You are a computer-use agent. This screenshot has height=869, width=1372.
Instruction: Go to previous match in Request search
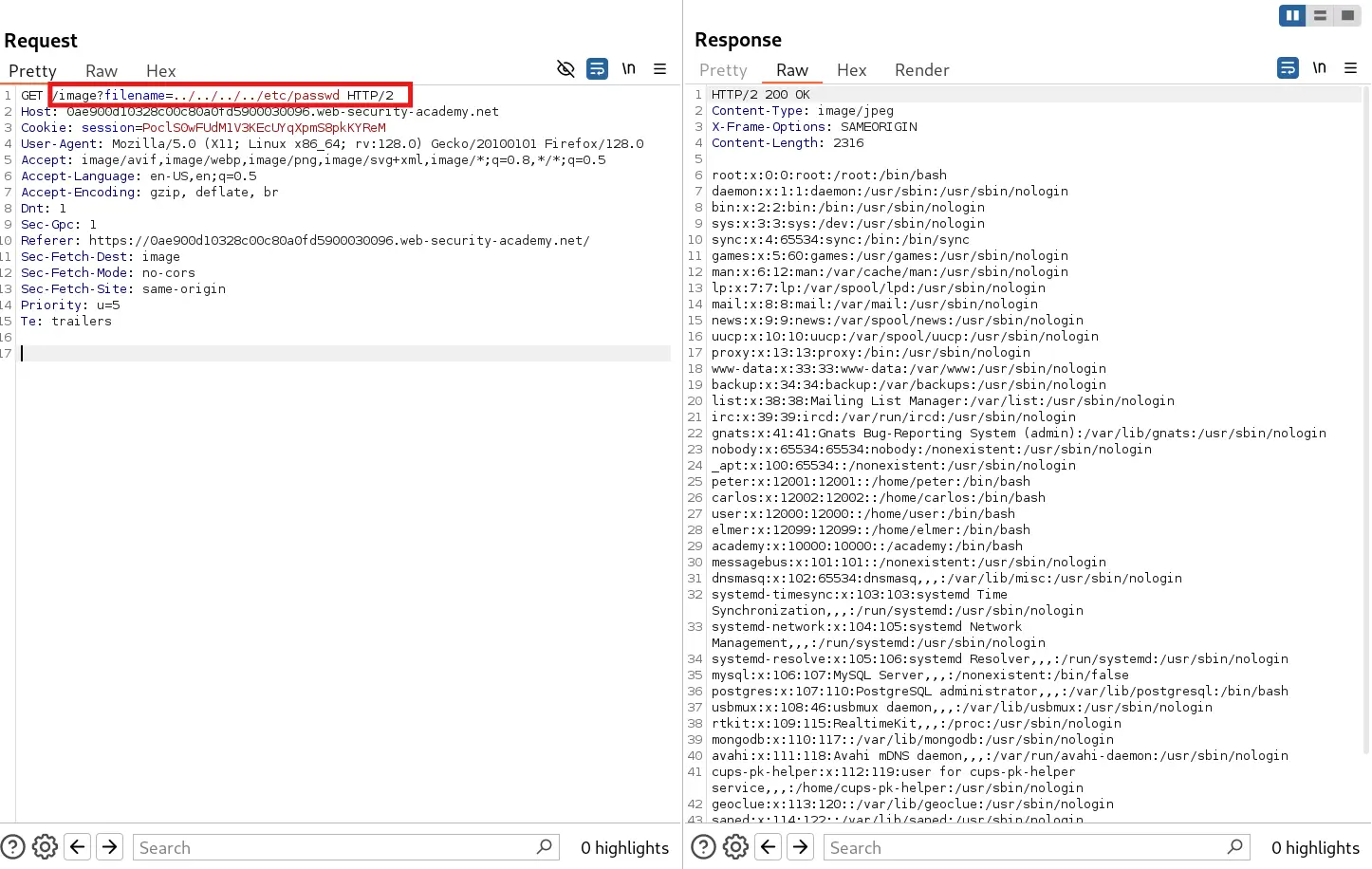click(78, 846)
